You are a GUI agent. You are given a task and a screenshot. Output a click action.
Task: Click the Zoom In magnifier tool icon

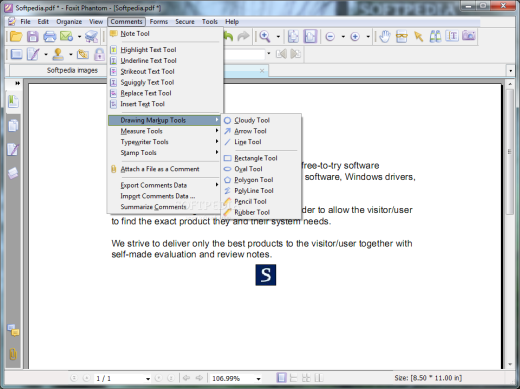coord(265,36)
